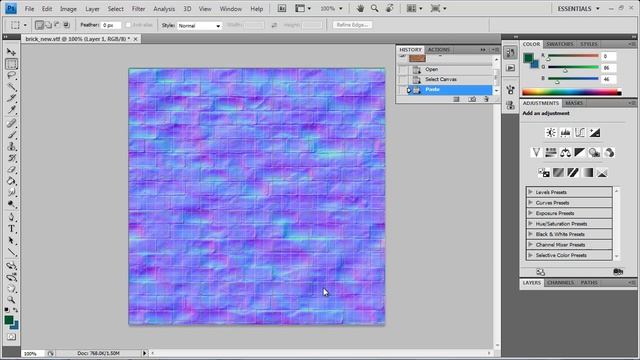The height and width of the screenshot is (360, 640).
Task: Select the Eraser tool
Action: [11, 169]
